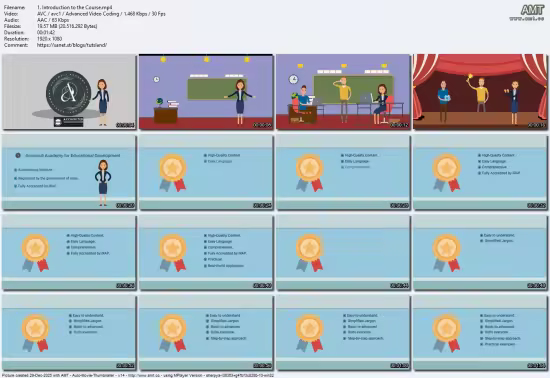Select the medal thumbnail listing only High-Quality Content and Easy Language

(206, 173)
